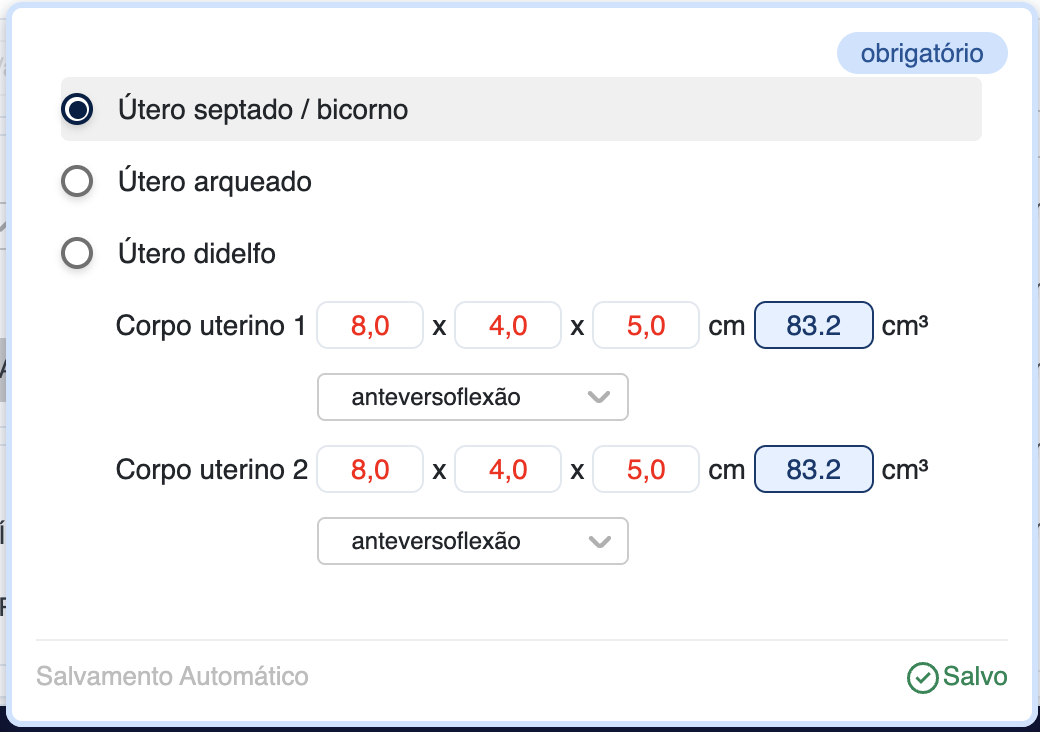Click the Salvamento Automático text
The image size is (1040, 732).
point(172,677)
